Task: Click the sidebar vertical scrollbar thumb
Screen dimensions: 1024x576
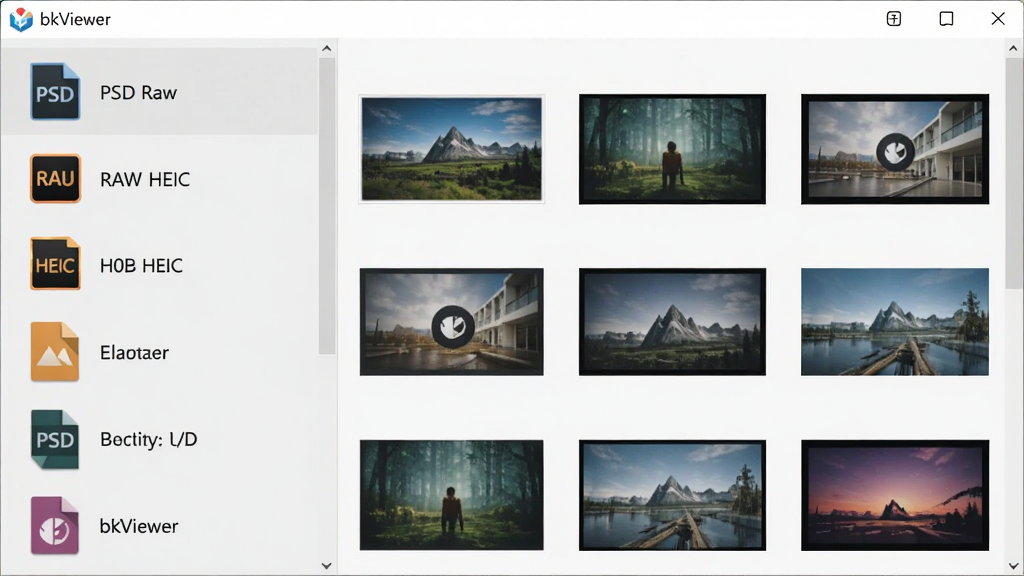Action: click(327, 206)
